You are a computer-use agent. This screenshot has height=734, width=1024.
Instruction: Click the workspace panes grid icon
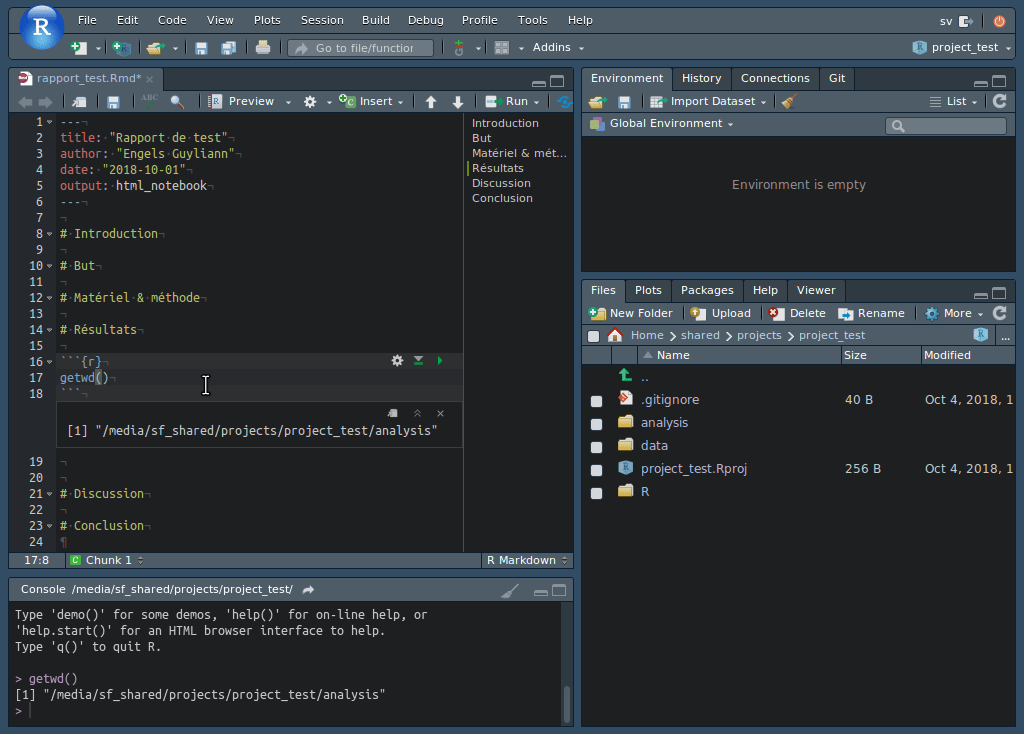[502, 48]
